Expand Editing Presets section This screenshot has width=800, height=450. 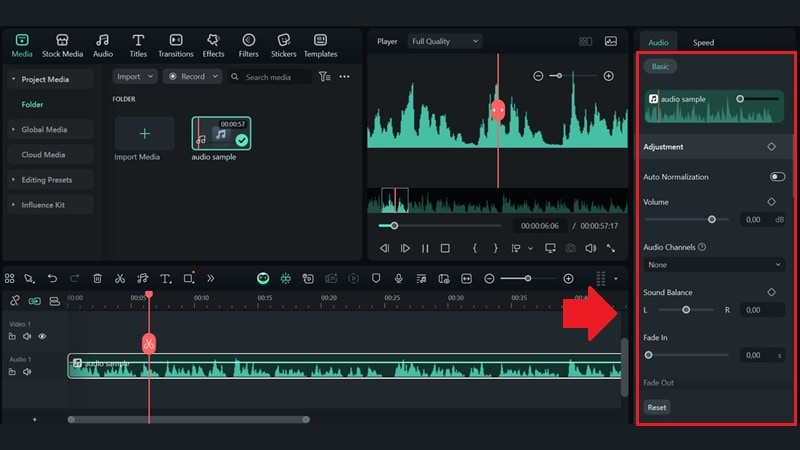pyautogui.click(x=13, y=180)
